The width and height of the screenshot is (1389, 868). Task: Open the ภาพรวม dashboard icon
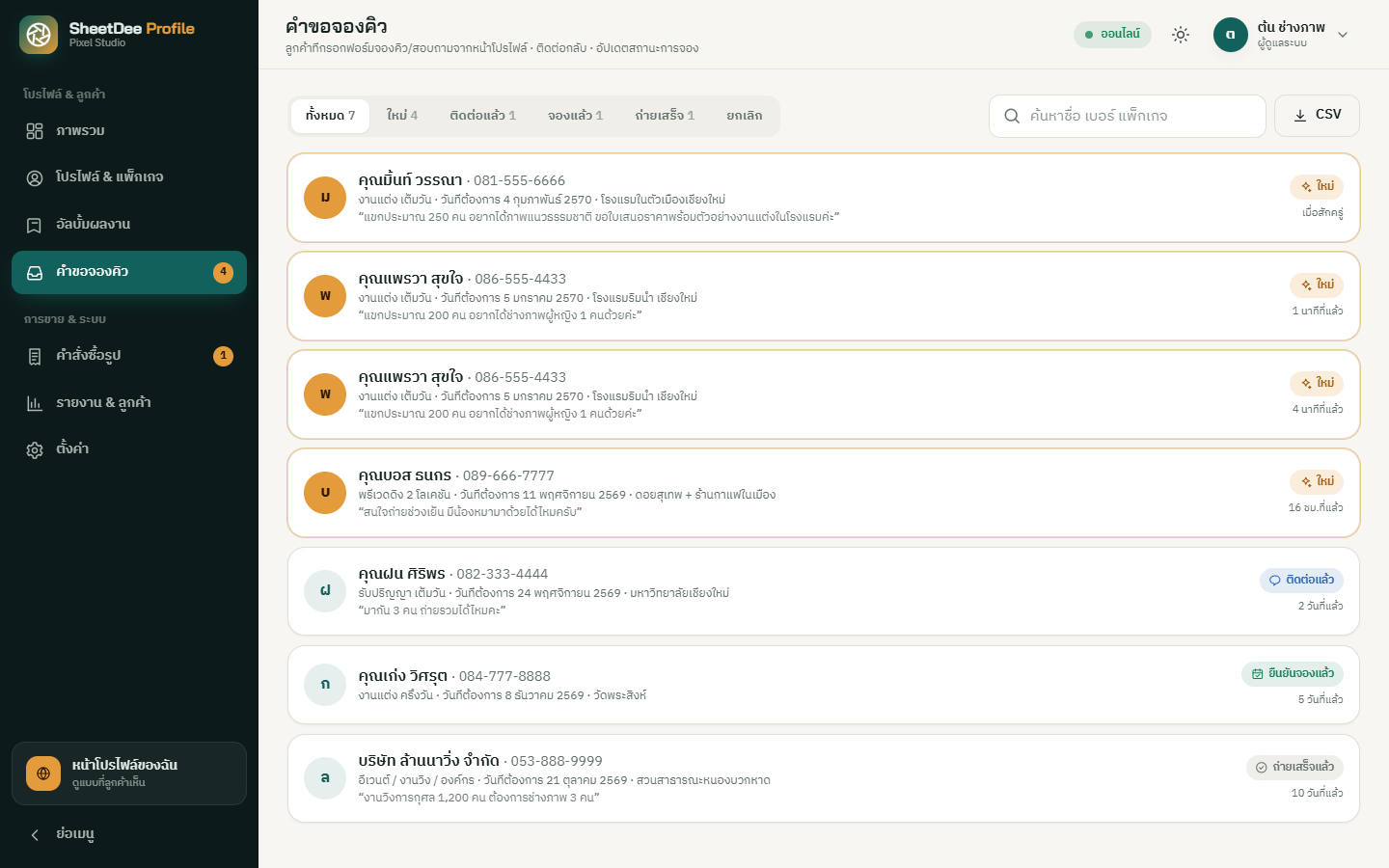click(35, 131)
